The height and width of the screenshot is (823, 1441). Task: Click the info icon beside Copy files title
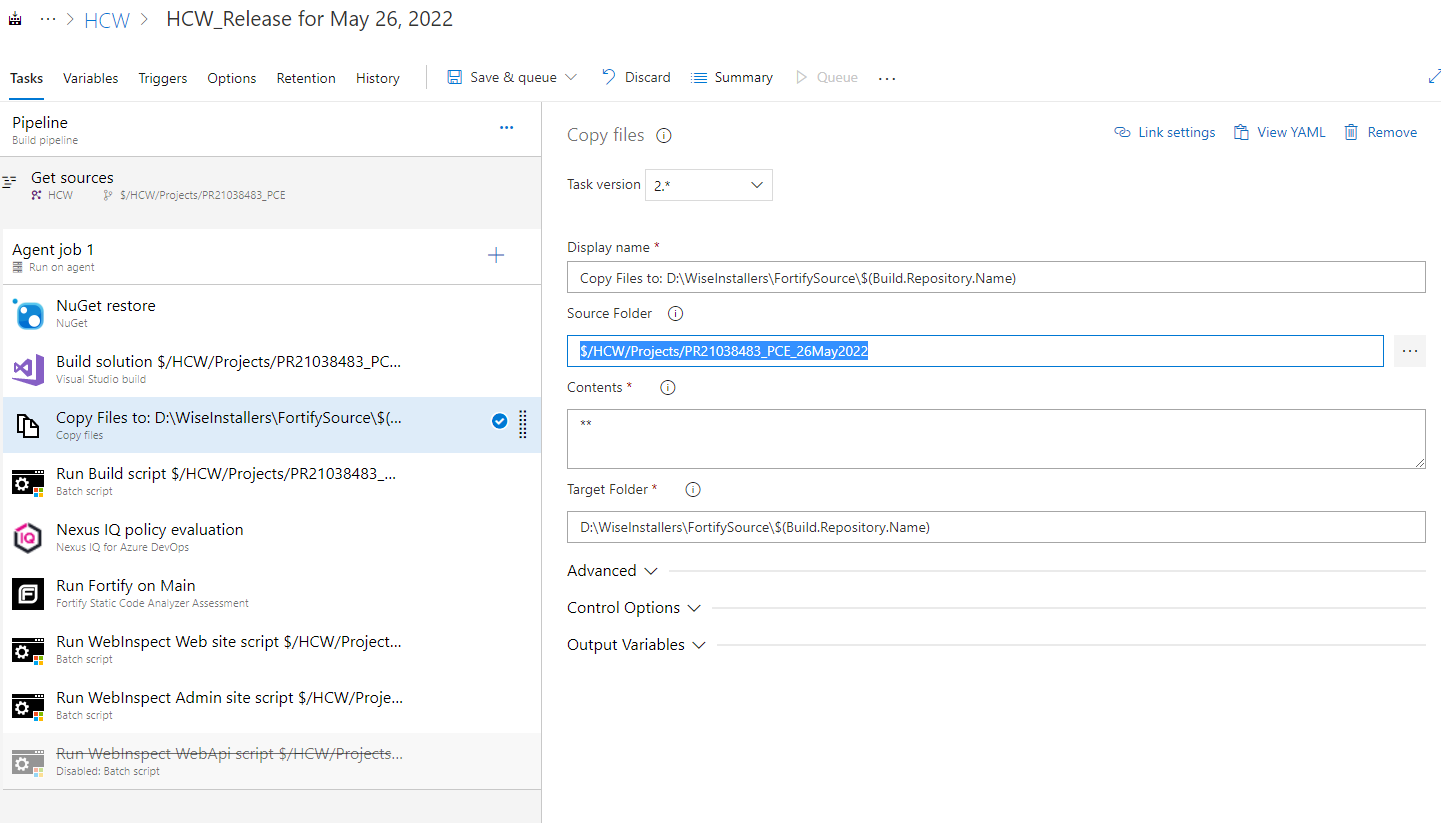click(x=663, y=136)
